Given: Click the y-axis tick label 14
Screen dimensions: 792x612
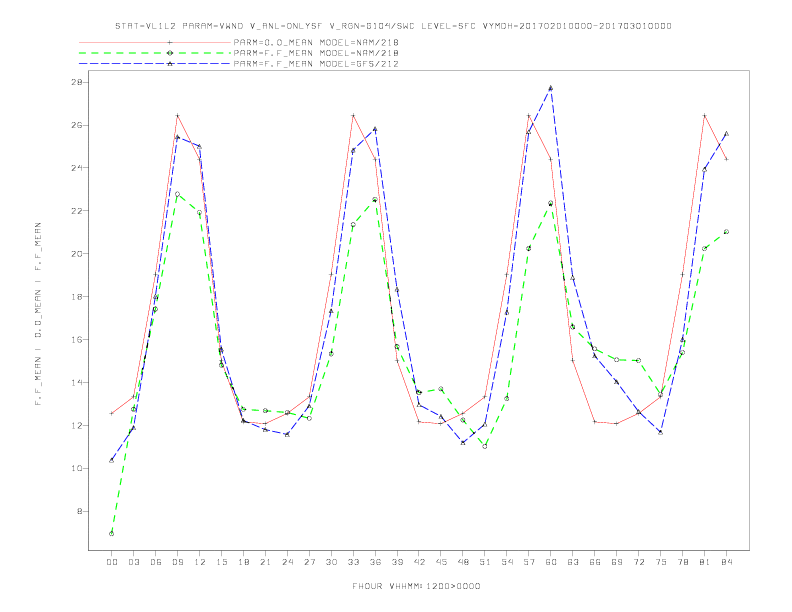Looking at the screenshot, I should coord(77,382).
